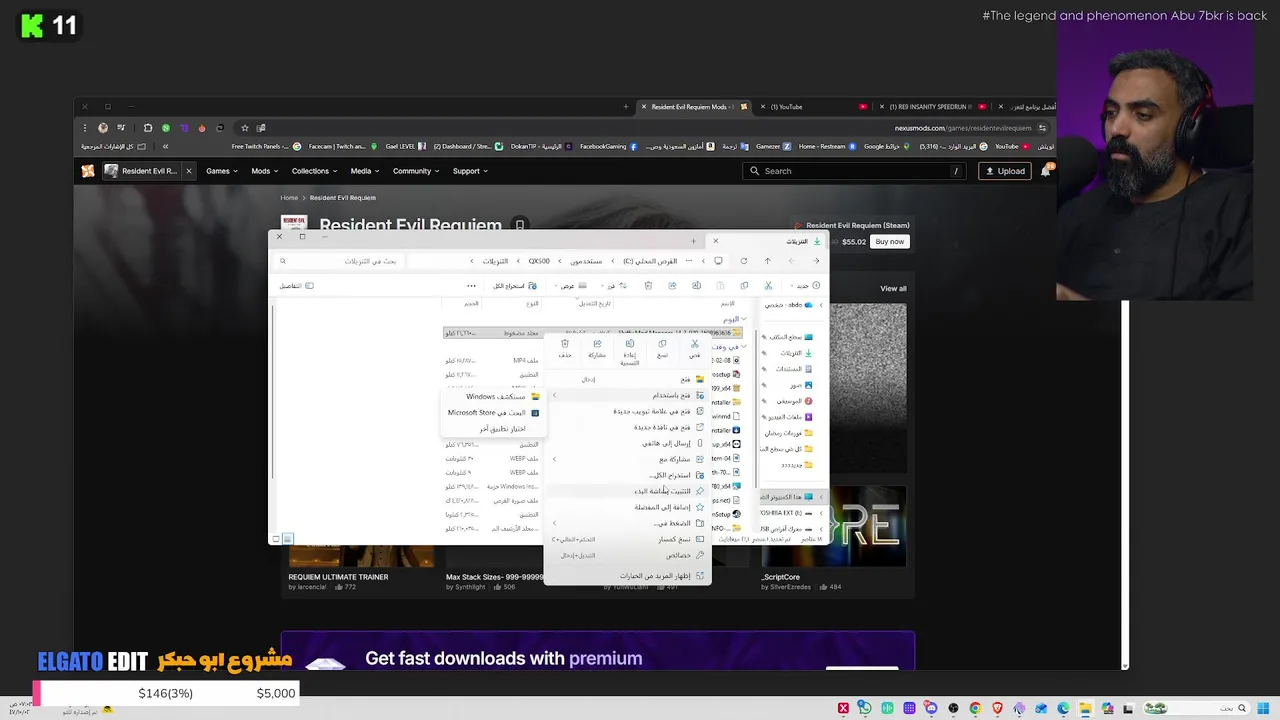The height and width of the screenshot is (720, 1280).
Task: Open the Explorer toolbar three-dots overflow menu
Action: (471, 286)
